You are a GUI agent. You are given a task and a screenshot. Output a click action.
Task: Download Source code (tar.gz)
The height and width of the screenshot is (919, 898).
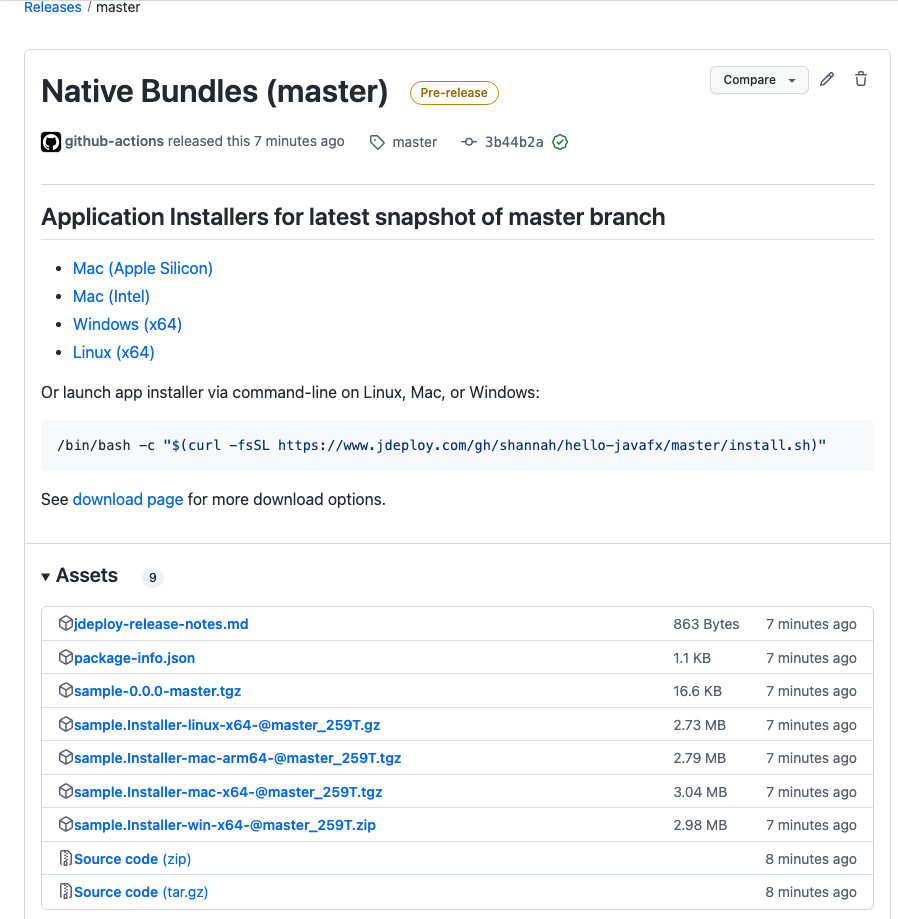coord(141,891)
